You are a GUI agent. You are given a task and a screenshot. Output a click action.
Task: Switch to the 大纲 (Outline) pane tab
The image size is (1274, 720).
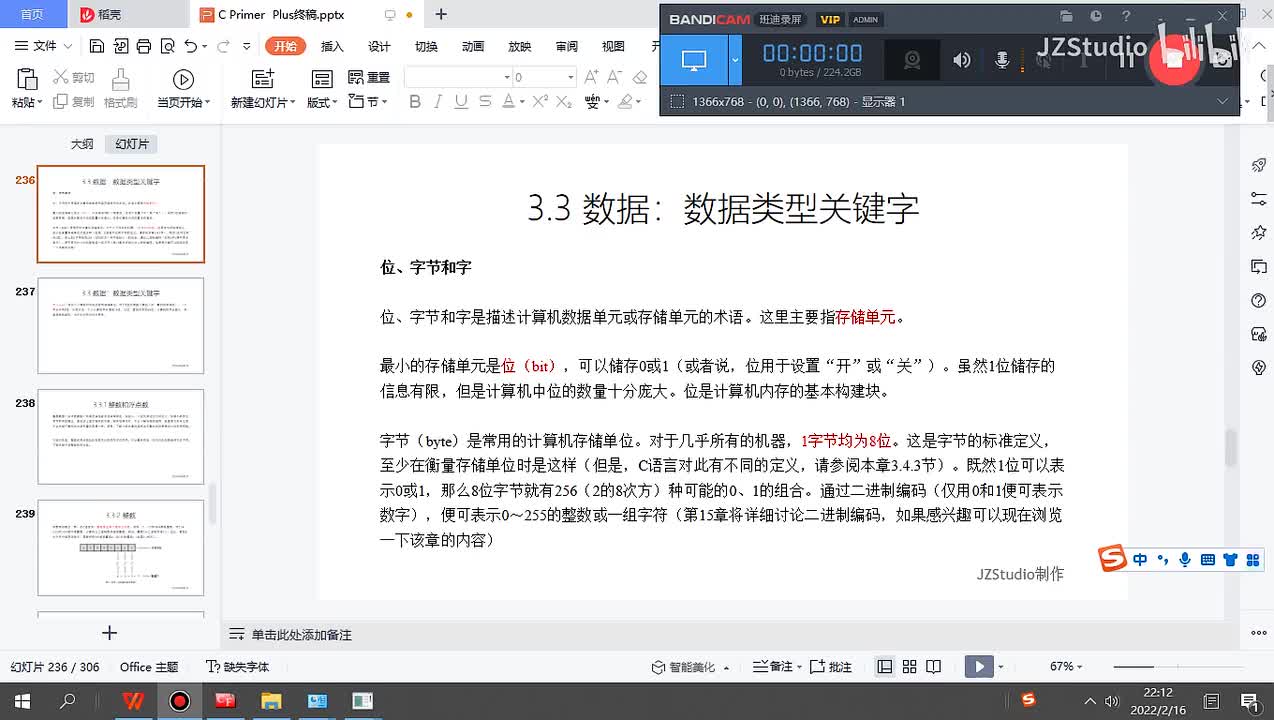tap(82, 144)
